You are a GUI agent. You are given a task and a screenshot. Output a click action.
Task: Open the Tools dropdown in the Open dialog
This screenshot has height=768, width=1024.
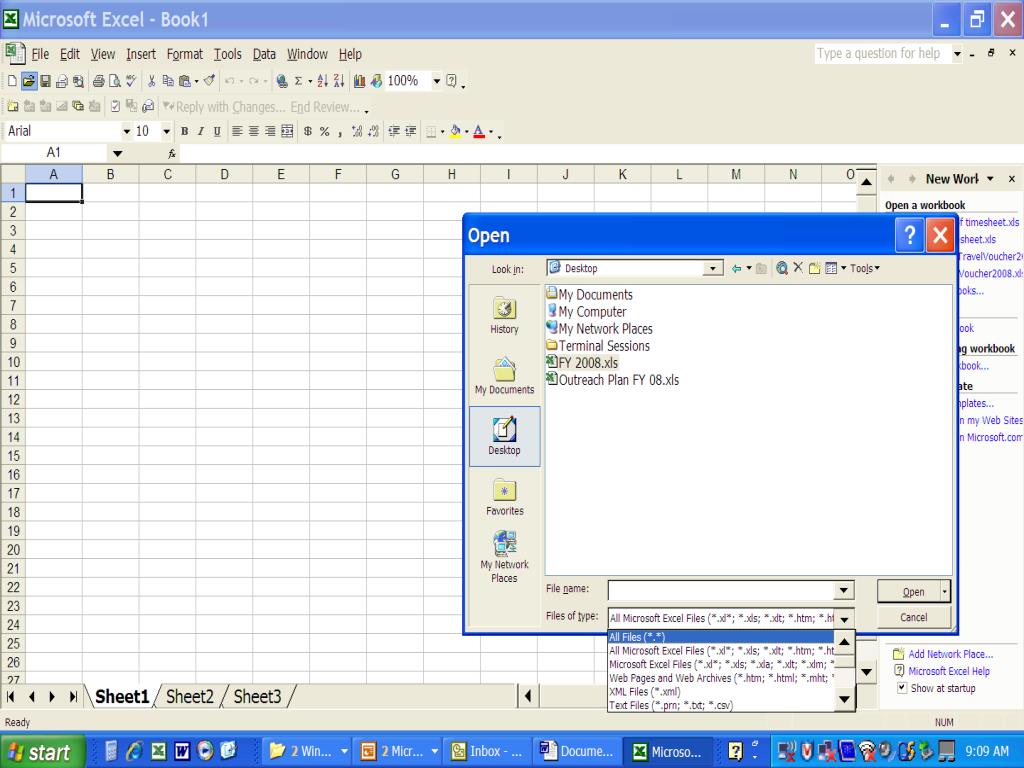click(865, 268)
